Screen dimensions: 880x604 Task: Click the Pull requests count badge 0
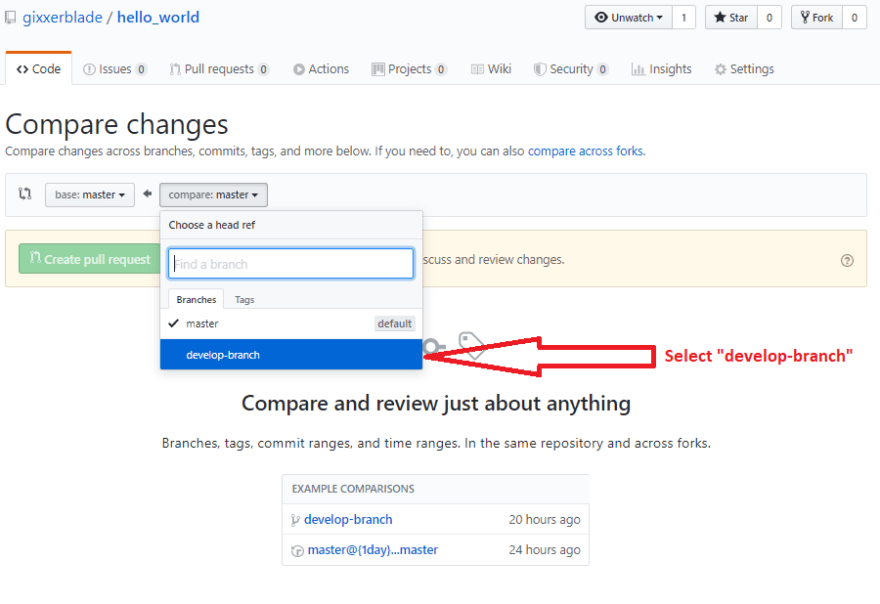point(263,70)
